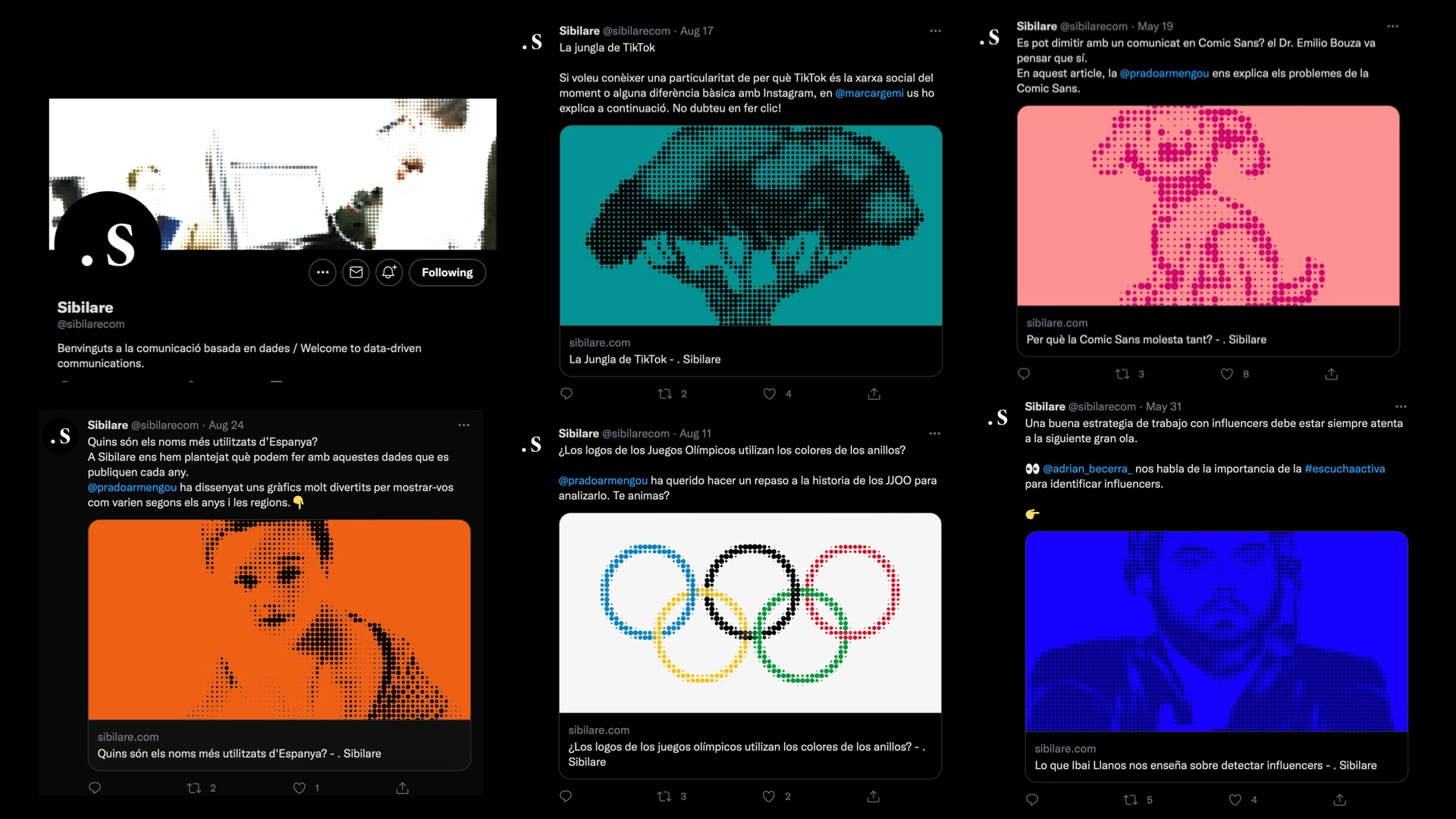Open the orange child portrait image

coord(279,620)
